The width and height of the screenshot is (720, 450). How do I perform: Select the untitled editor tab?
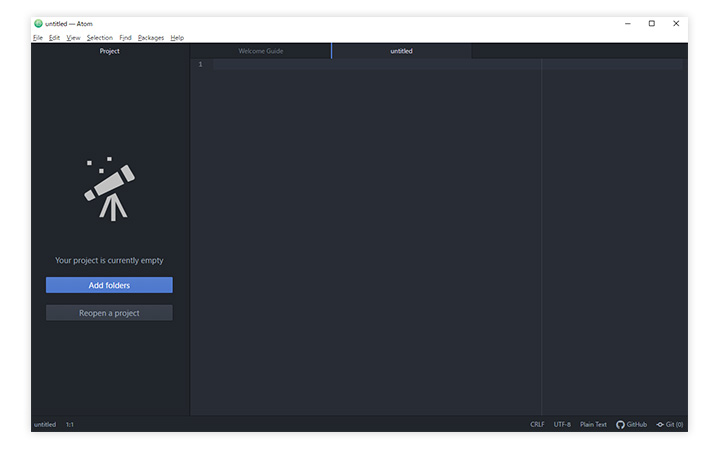[401, 51]
